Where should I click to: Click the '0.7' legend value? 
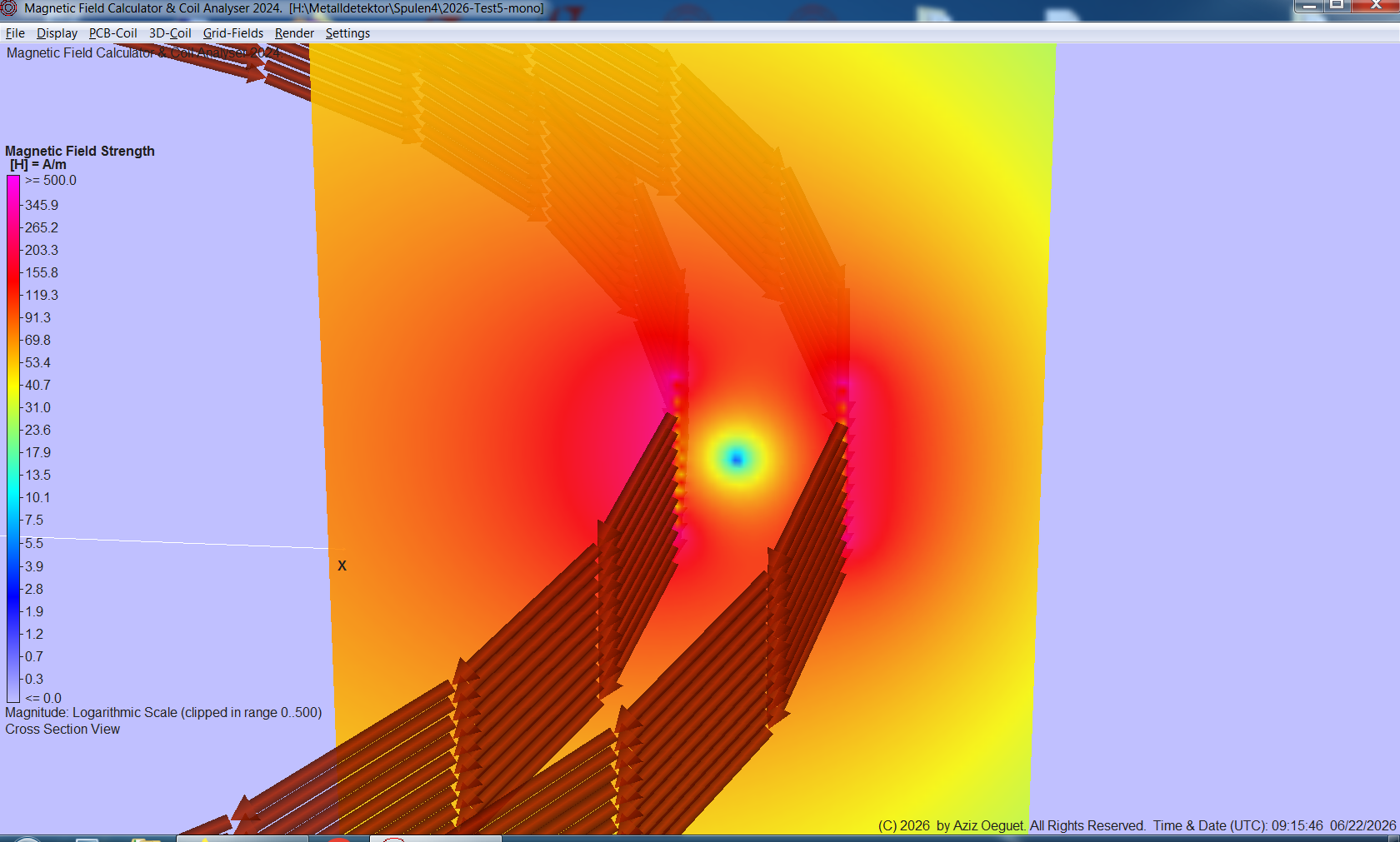[34, 656]
